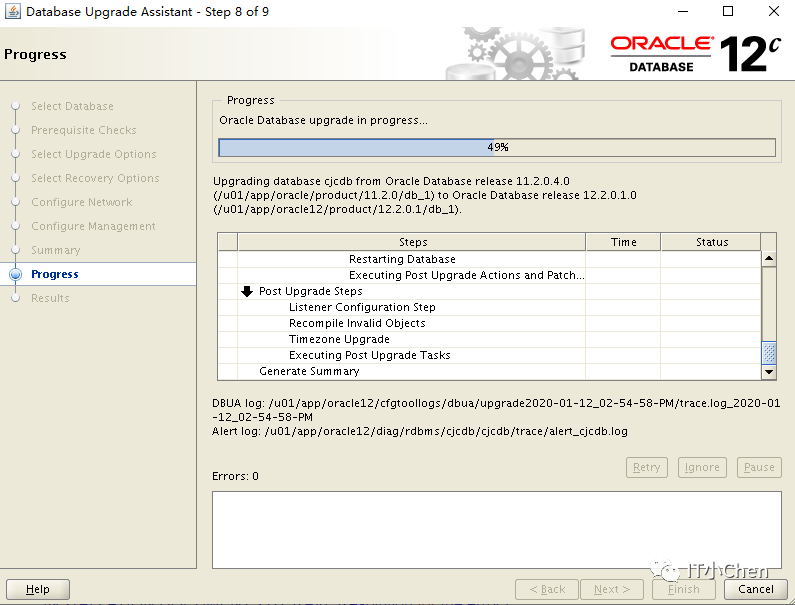
Task: Click the DBUA log path text
Action: tap(496, 410)
